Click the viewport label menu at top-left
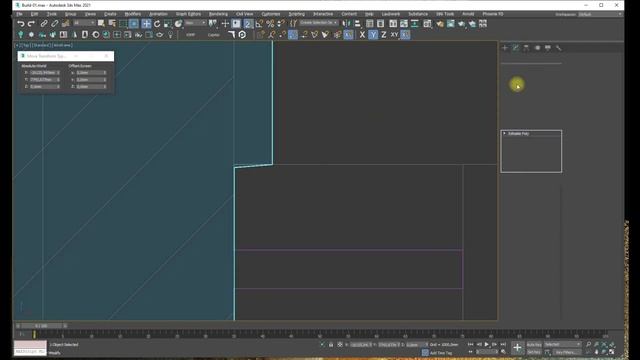The width and height of the screenshot is (640, 360). 44,45
